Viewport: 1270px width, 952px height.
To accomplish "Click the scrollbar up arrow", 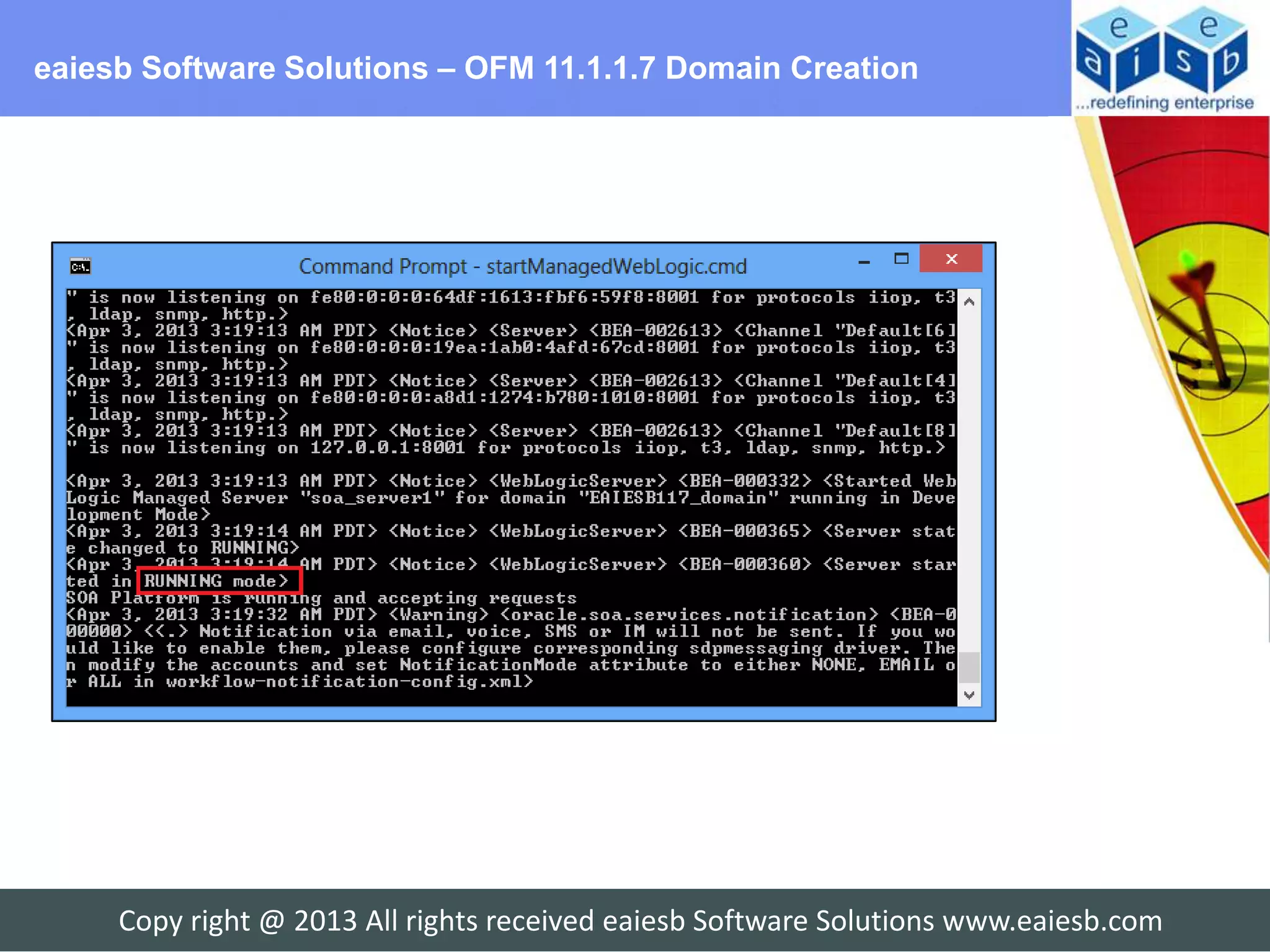I will pos(969,302).
